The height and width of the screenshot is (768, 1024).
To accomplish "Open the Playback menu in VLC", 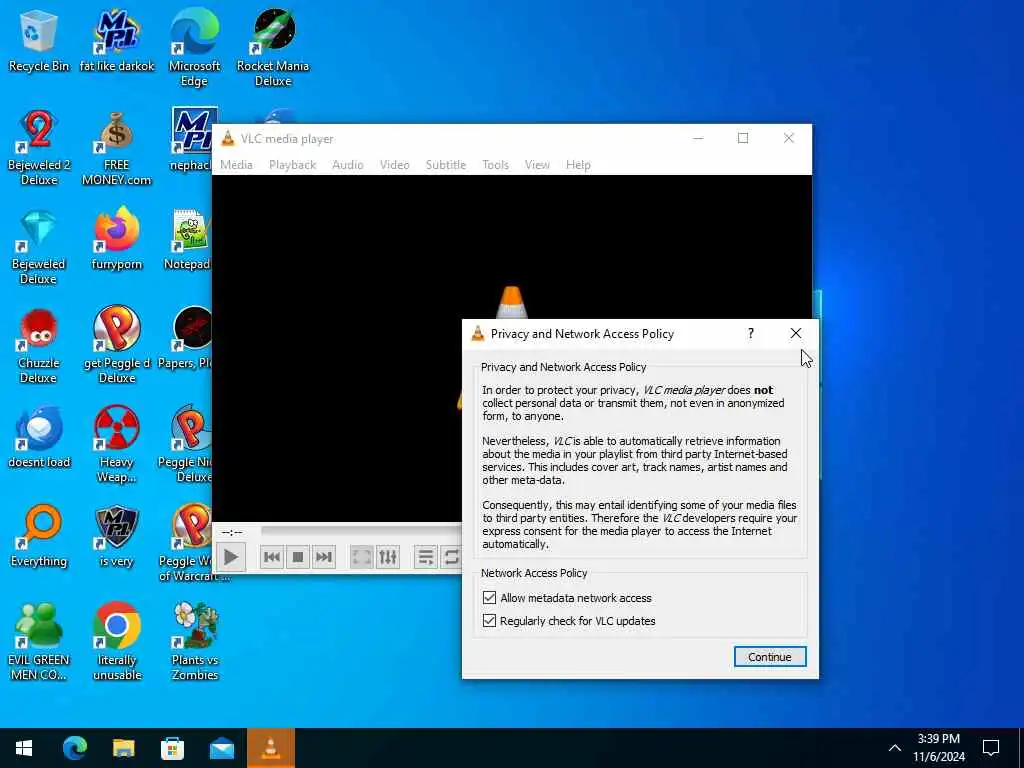I will (293, 165).
